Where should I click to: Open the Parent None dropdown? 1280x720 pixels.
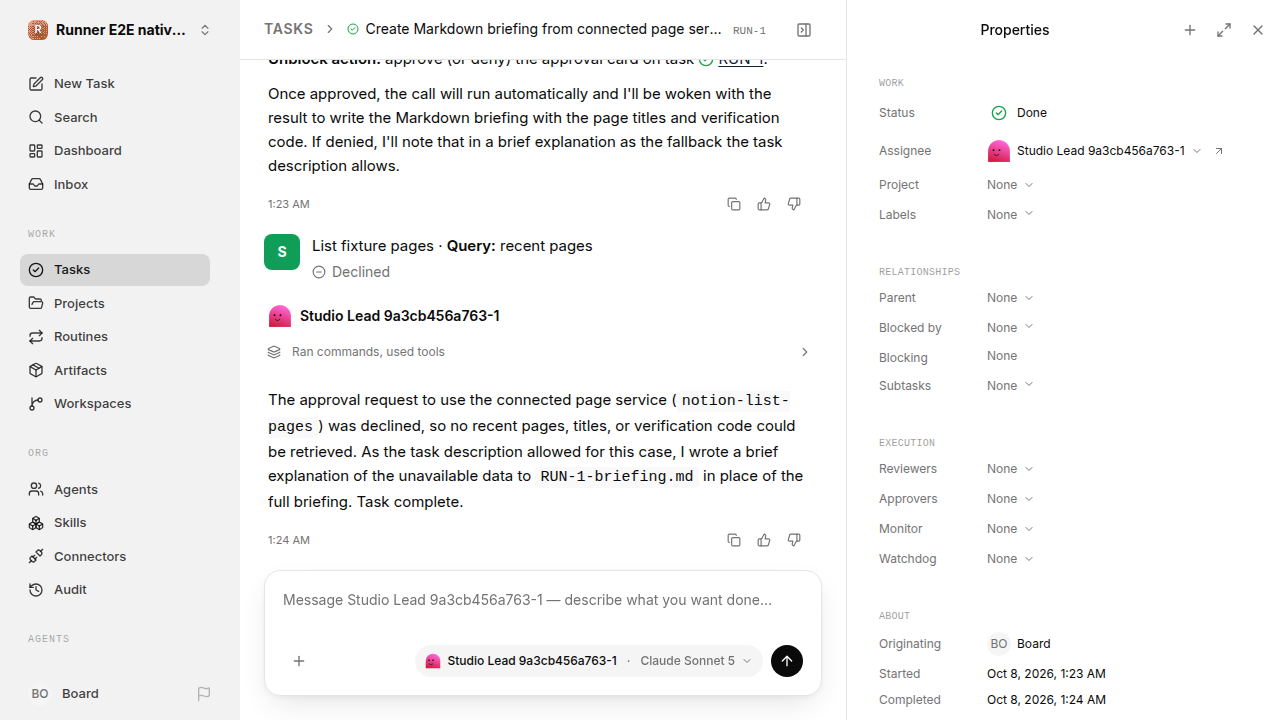1010,298
